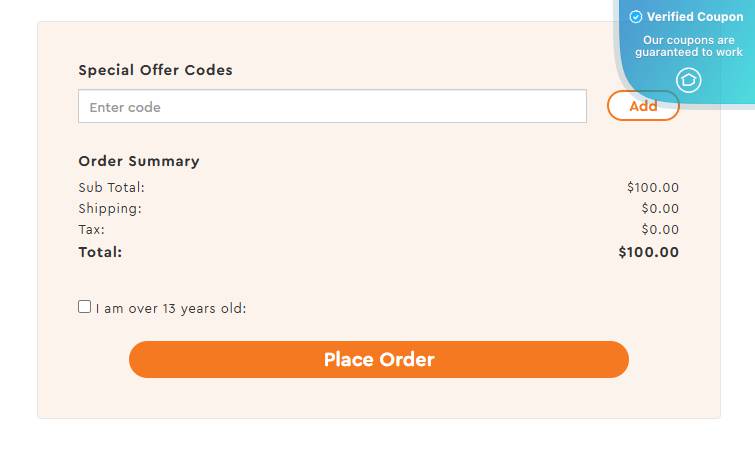Click the 'Verified Coupon' banner title
The height and width of the screenshot is (453, 755).
pos(695,17)
